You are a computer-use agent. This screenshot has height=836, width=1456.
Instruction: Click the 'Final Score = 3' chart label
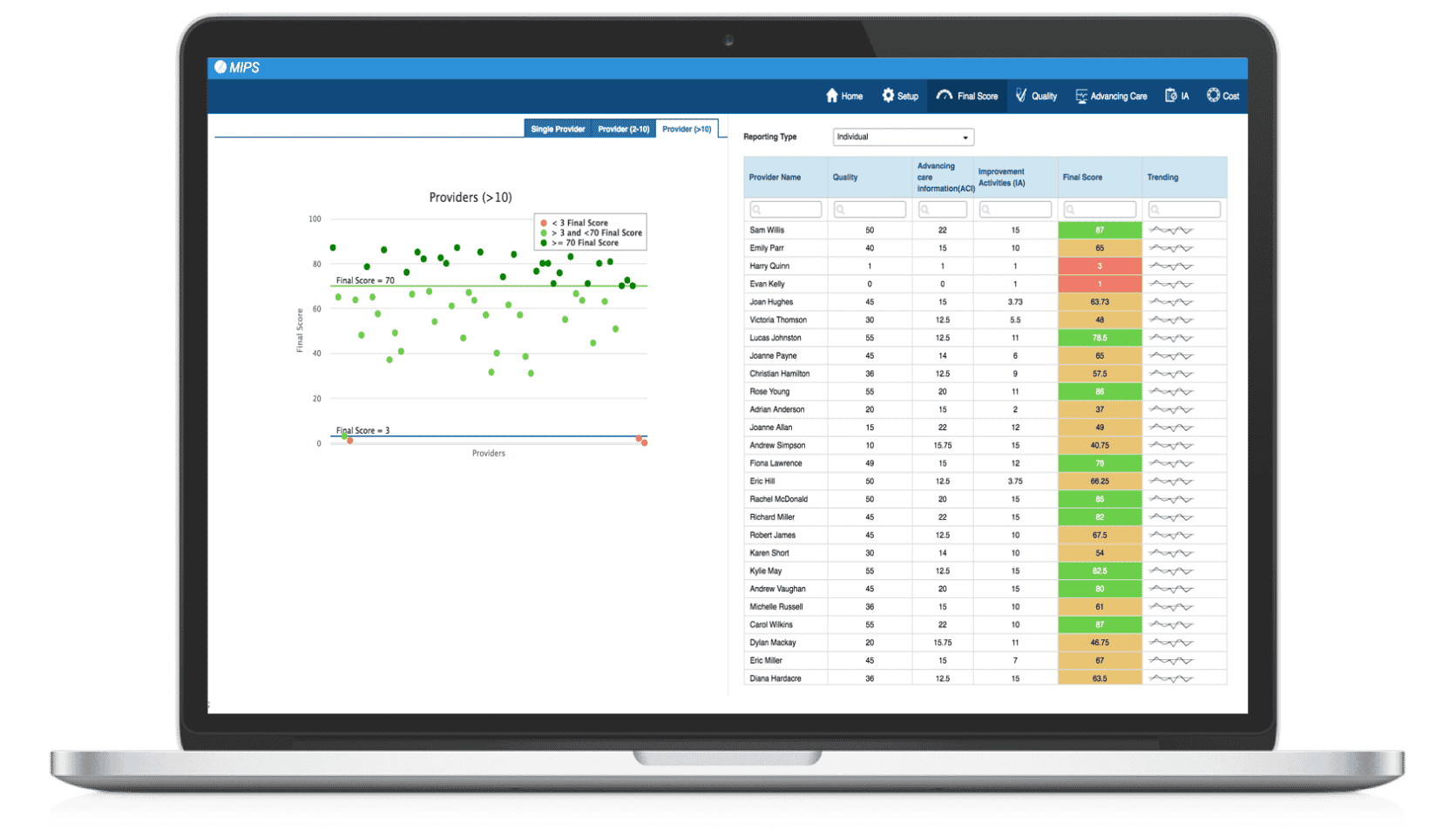click(362, 430)
